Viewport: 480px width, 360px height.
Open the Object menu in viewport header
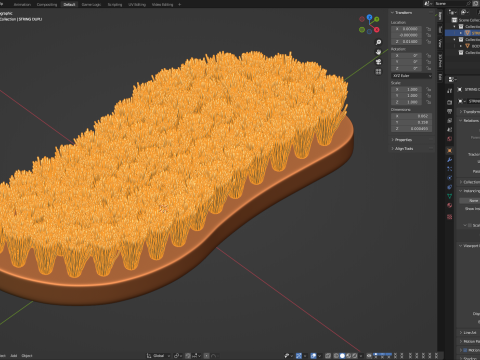coord(27,356)
